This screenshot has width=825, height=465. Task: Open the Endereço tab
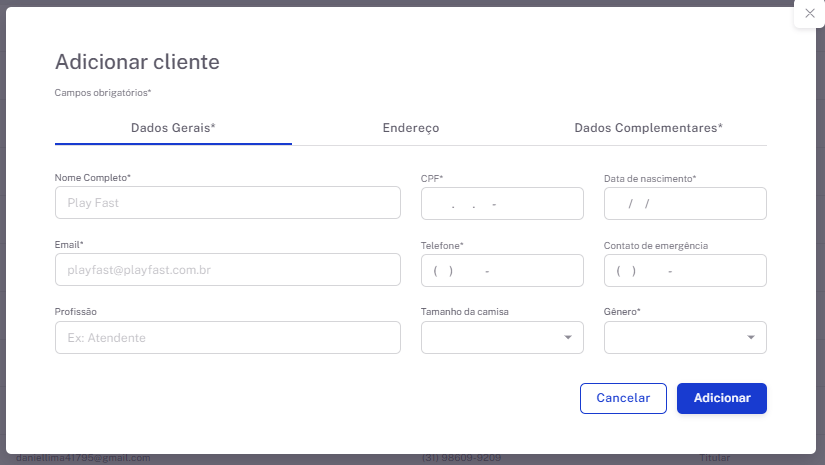(x=410, y=128)
